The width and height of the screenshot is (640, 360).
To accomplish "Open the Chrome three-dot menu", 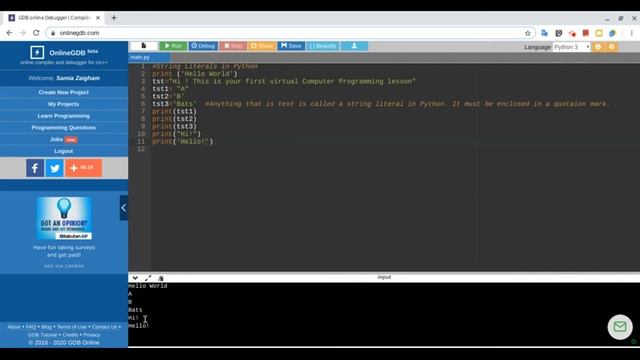I will 631,33.
